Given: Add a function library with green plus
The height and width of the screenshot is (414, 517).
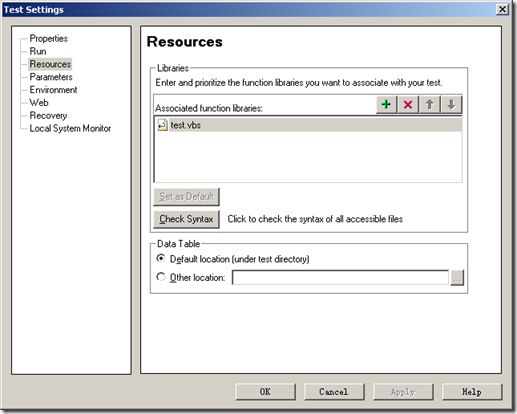Looking at the screenshot, I should tap(386, 105).
